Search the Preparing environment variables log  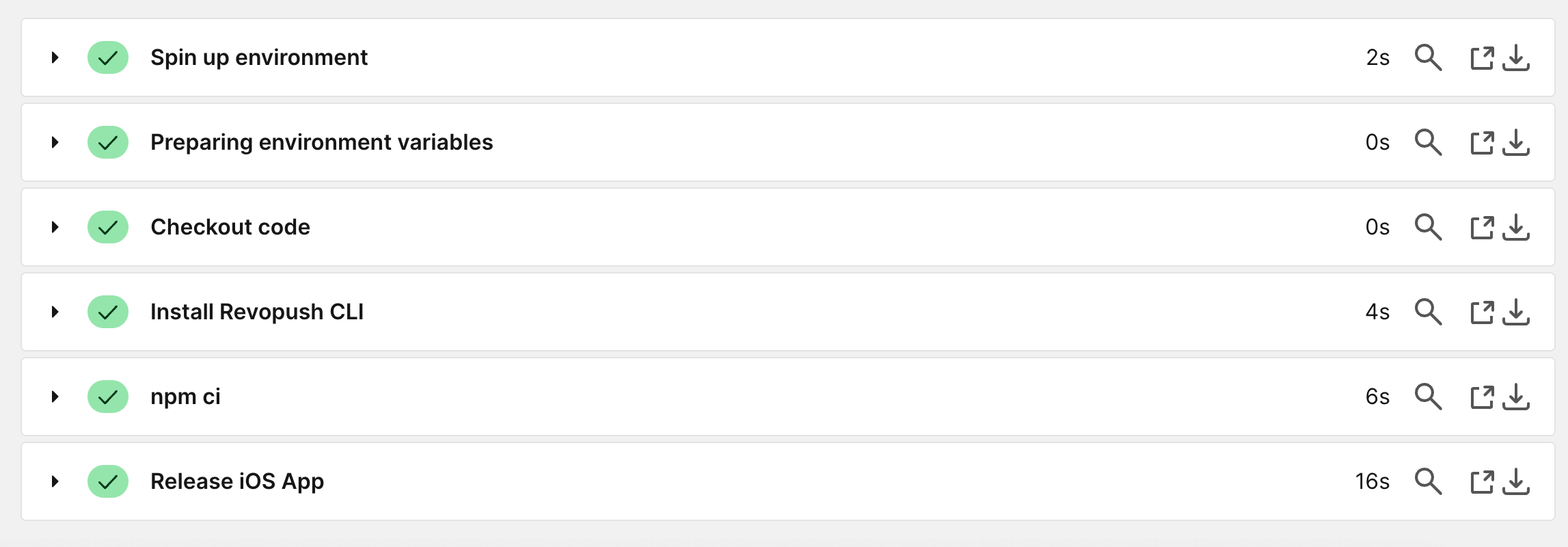[x=1428, y=143]
